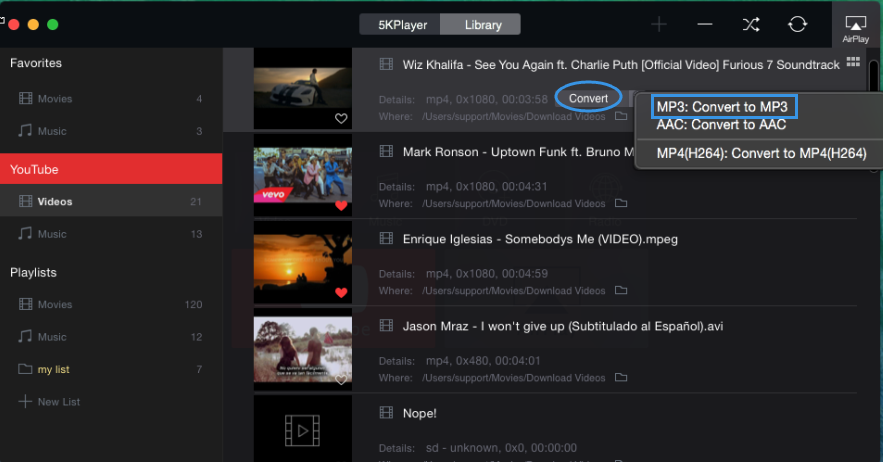The height and width of the screenshot is (462, 883).
Task: Click film icon beside Jason Mraz title
Action: click(x=386, y=325)
